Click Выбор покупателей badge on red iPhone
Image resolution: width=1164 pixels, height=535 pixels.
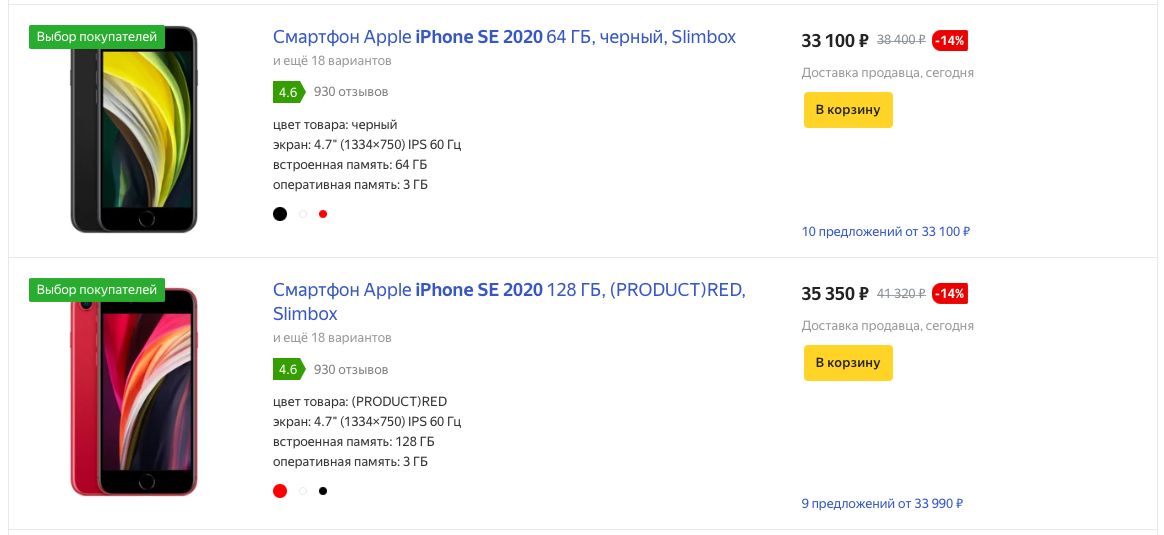(x=97, y=290)
